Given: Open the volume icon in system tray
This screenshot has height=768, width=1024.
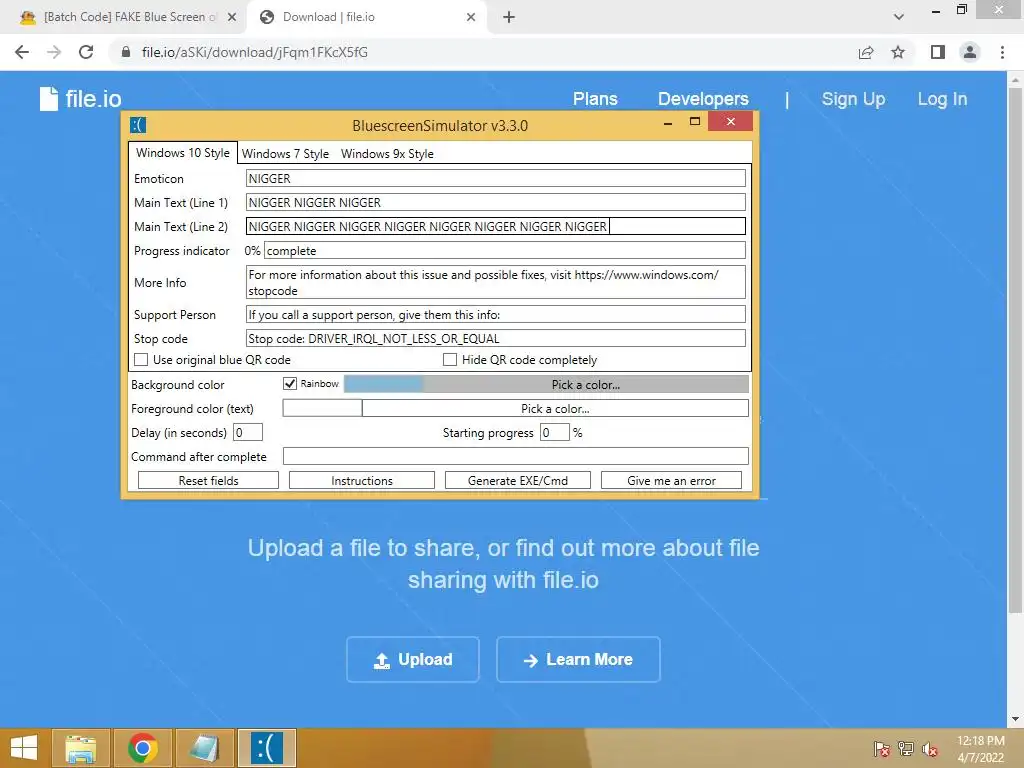Looking at the screenshot, I should pos(930,749).
